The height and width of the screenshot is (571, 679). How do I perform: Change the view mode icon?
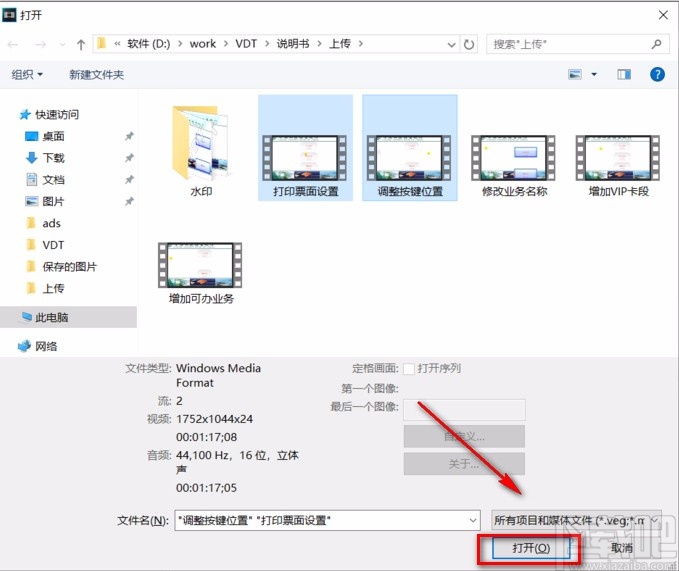click(x=575, y=74)
